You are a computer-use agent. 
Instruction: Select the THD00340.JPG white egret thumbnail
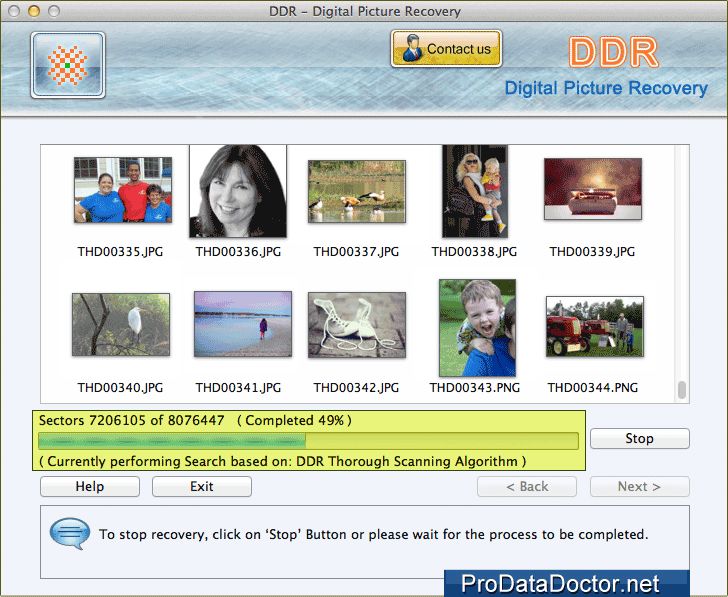(121, 324)
